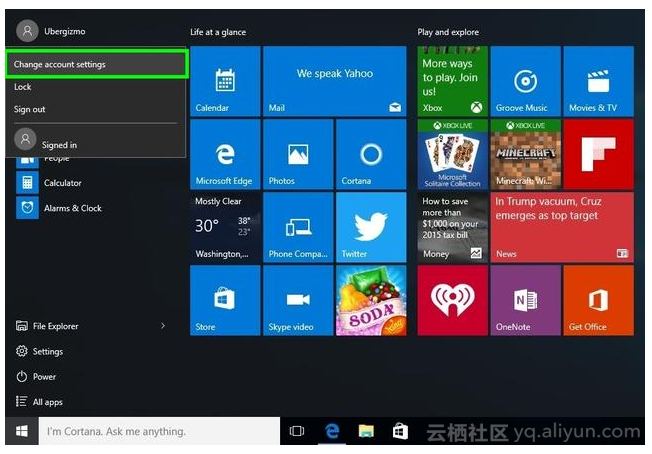Click the Play and explore heading

click(448, 32)
